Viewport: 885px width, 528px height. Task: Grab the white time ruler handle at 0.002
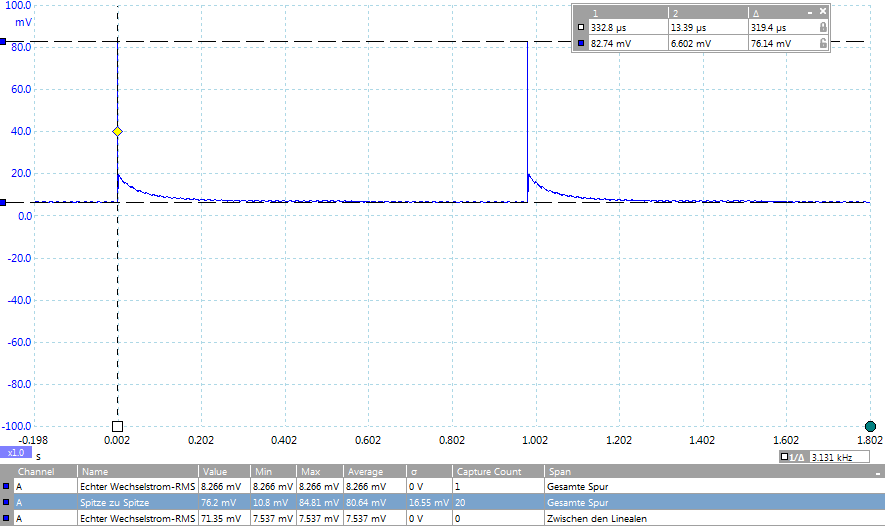117,426
